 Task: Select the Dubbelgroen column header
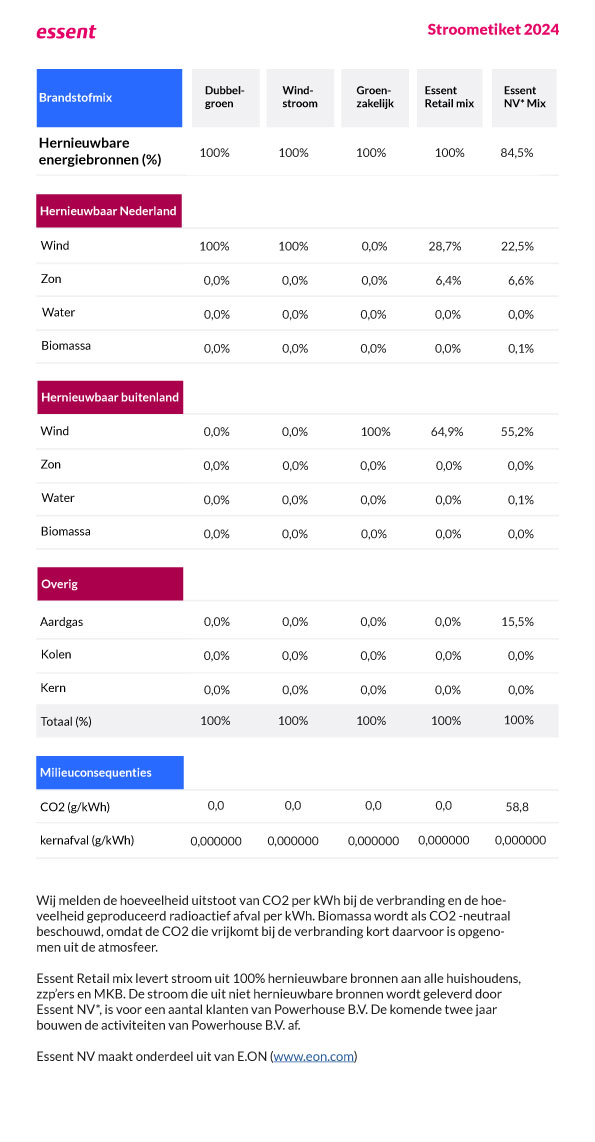tap(225, 98)
